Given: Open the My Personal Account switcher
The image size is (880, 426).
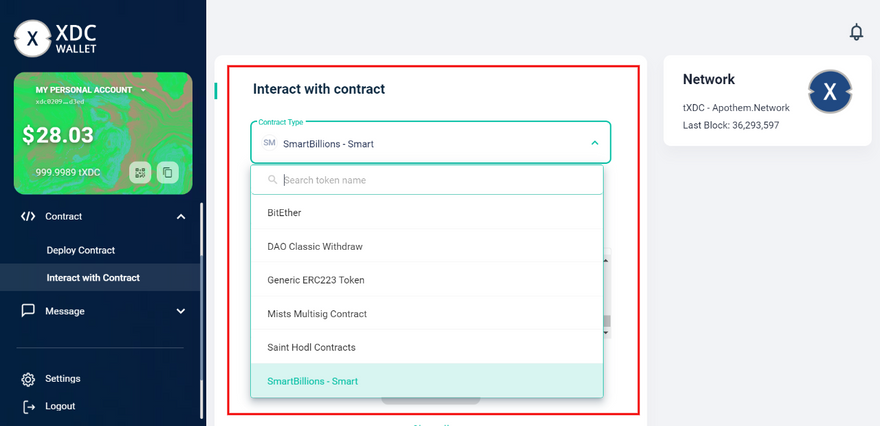Looking at the screenshot, I should (143, 90).
